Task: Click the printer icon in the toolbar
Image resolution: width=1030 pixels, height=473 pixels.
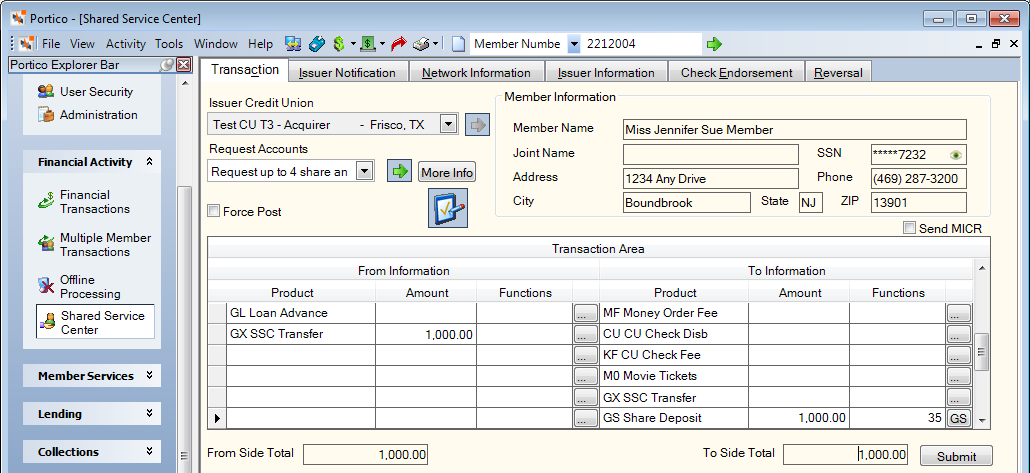Action: (421, 44)
